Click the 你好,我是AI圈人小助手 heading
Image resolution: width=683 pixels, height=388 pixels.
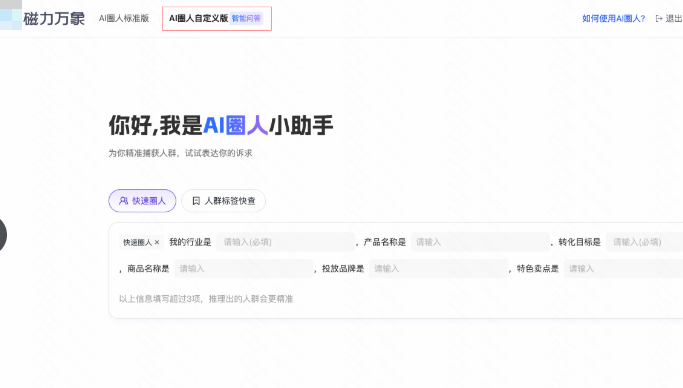(221, 125)
